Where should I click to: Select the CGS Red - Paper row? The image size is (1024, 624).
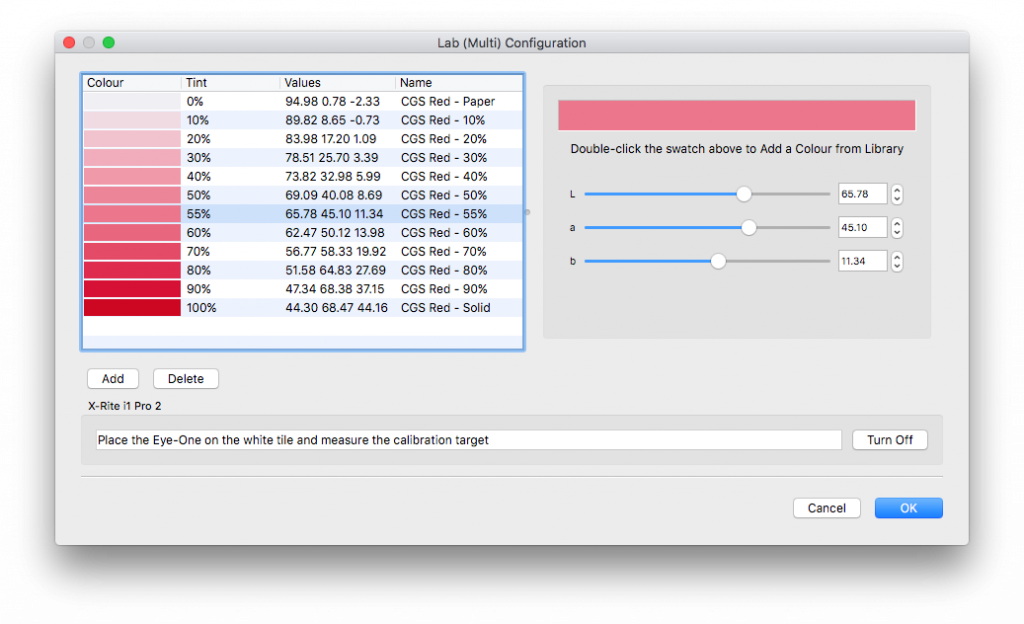(300, 100)
